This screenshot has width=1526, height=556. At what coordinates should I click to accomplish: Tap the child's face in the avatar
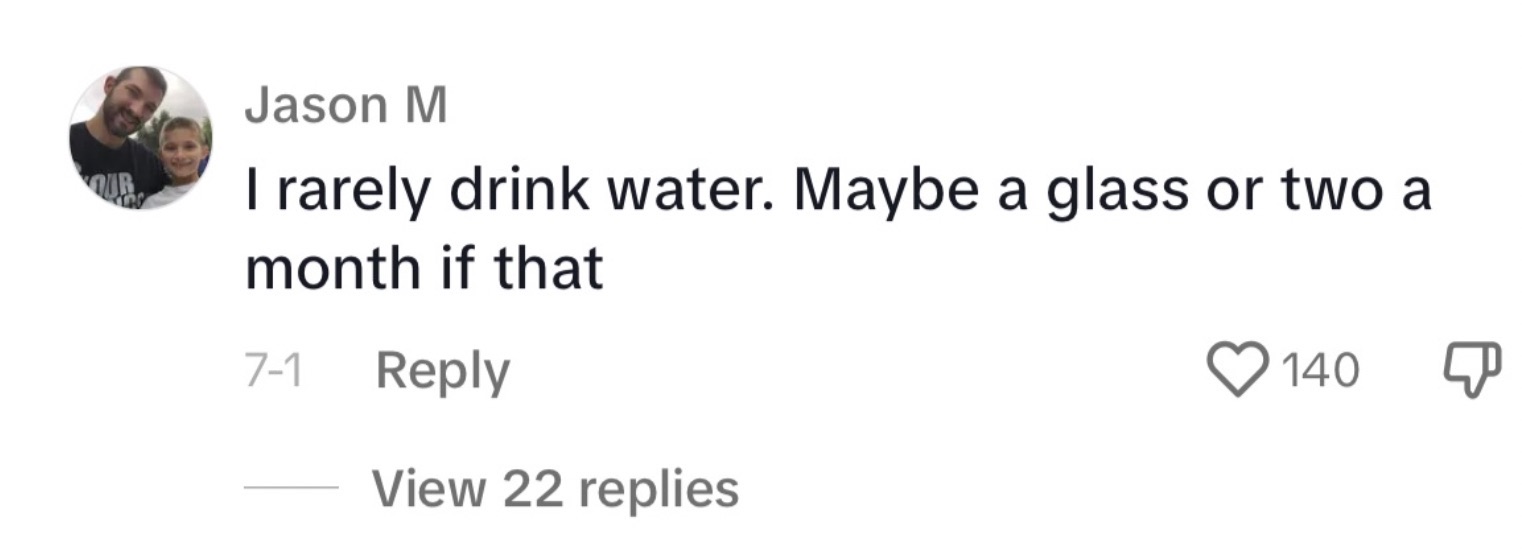click(x=181, y=148)
